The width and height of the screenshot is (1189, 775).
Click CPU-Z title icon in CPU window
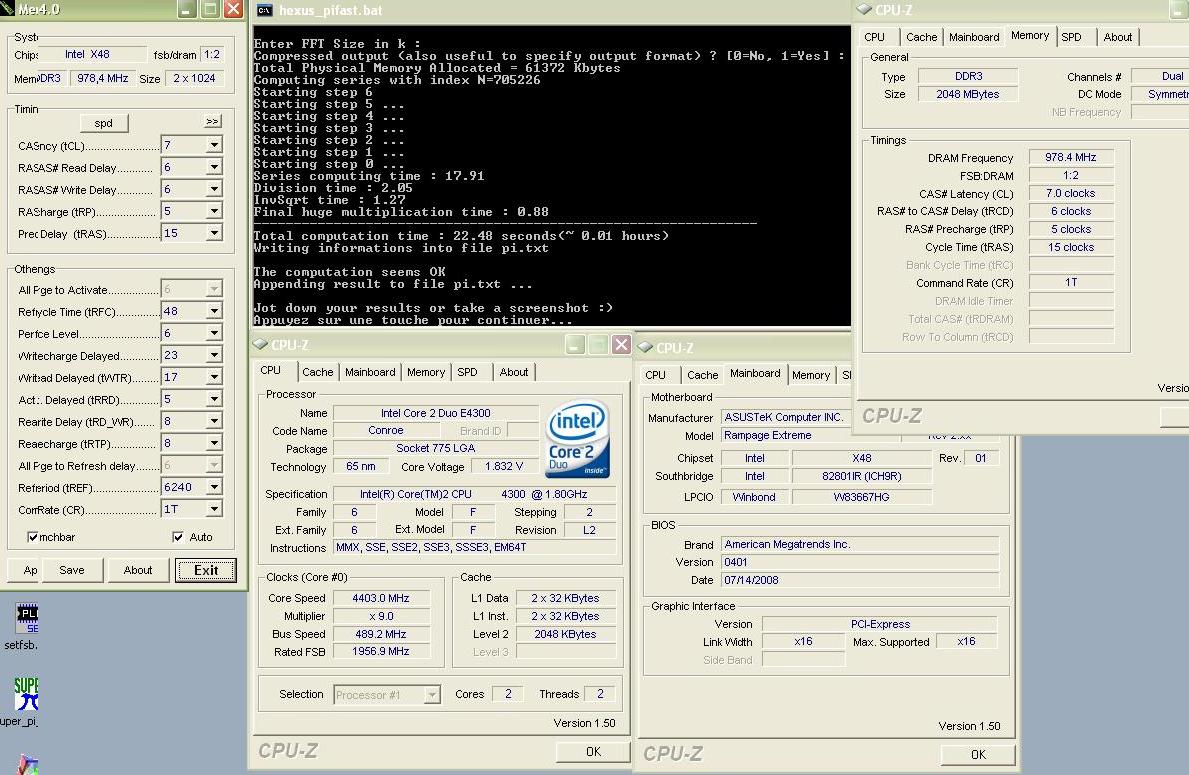[x=260, y=344]
